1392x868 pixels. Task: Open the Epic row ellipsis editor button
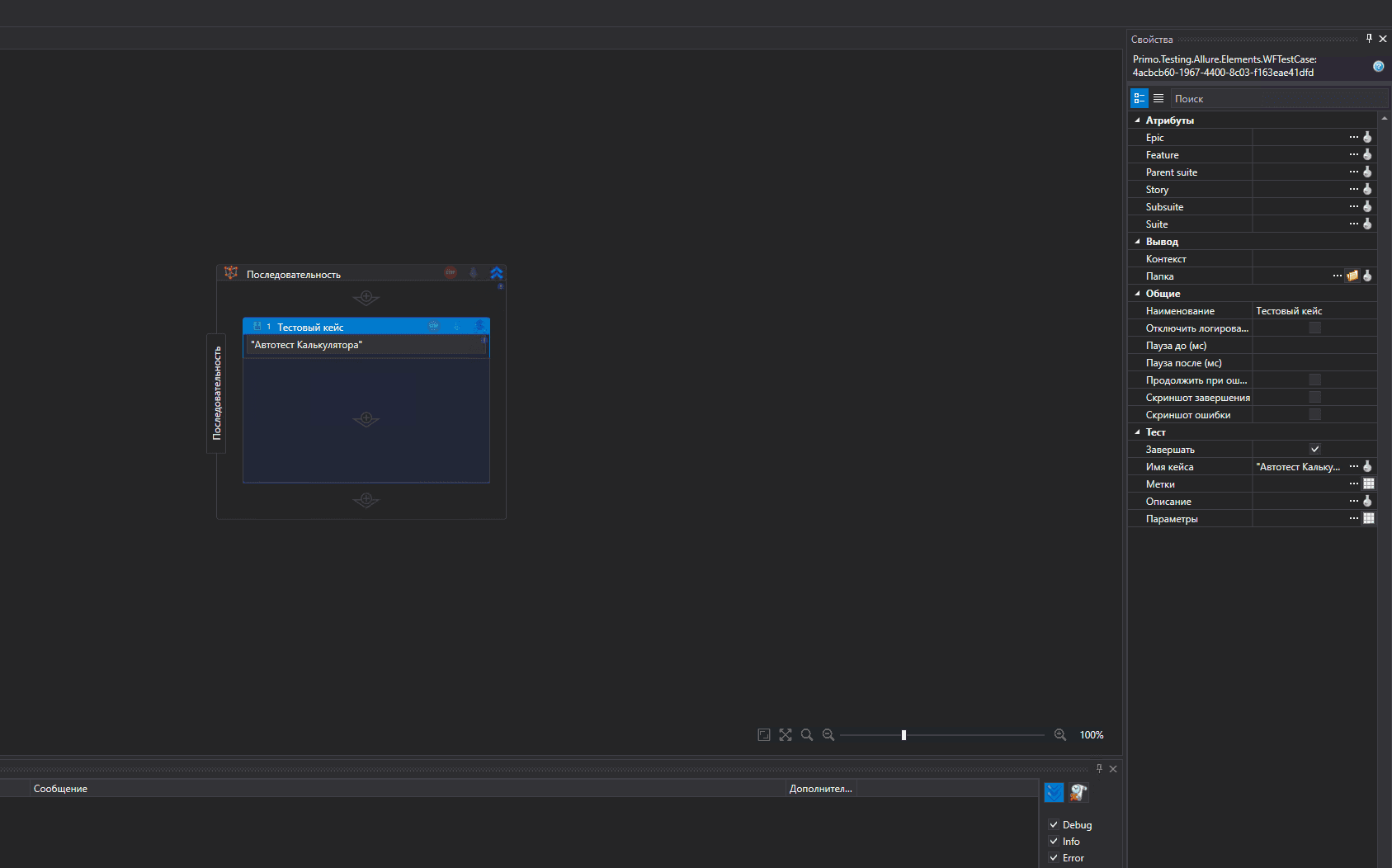1353,138
